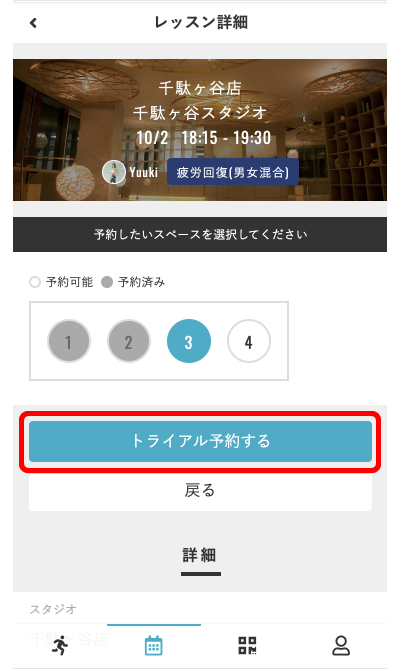This screenshot has width=400, height=669.
Task: Tap the reserved space number 1
Action: coord(69,341)
